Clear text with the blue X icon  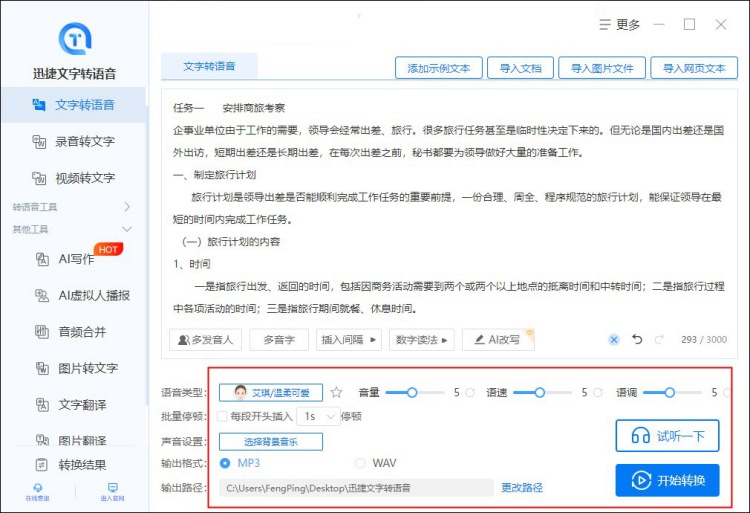pyautogui.click(x=614, y=340)
